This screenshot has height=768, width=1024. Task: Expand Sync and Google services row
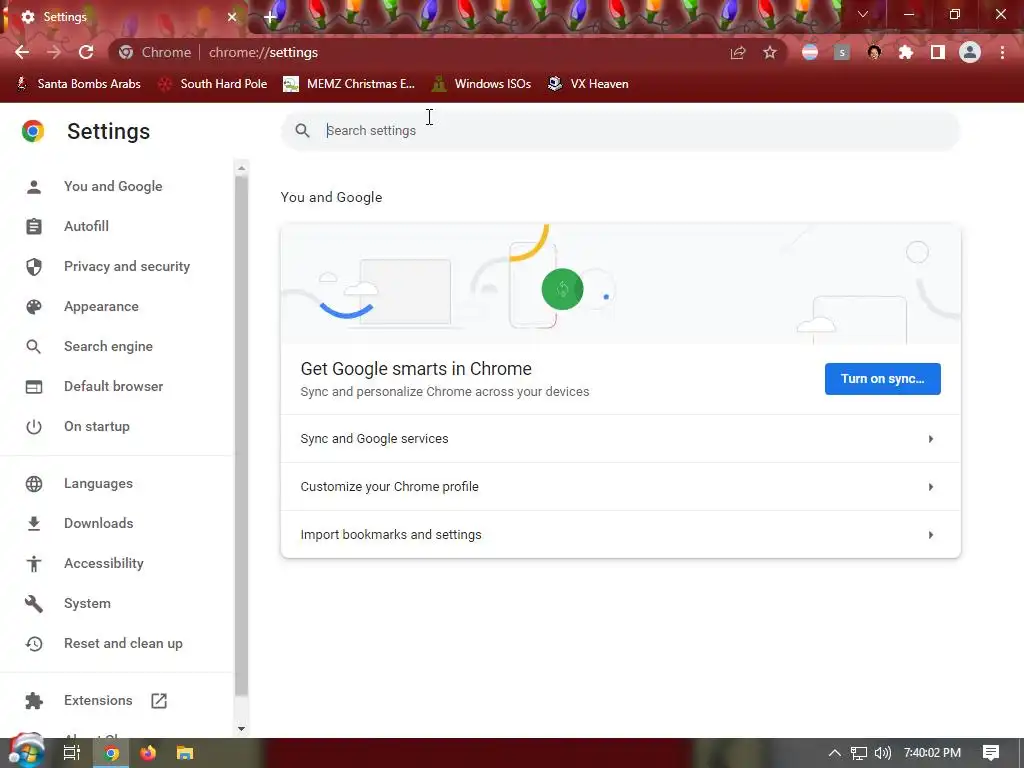[x=620, y=439]
